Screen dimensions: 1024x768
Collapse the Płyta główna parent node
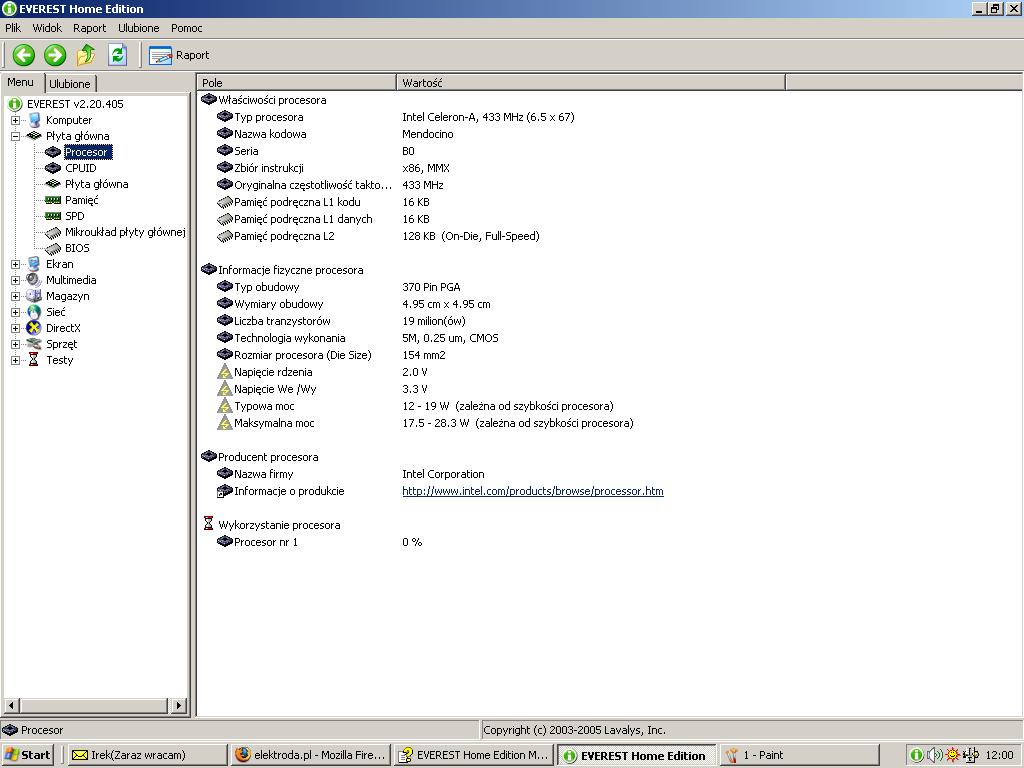(15, 136)
